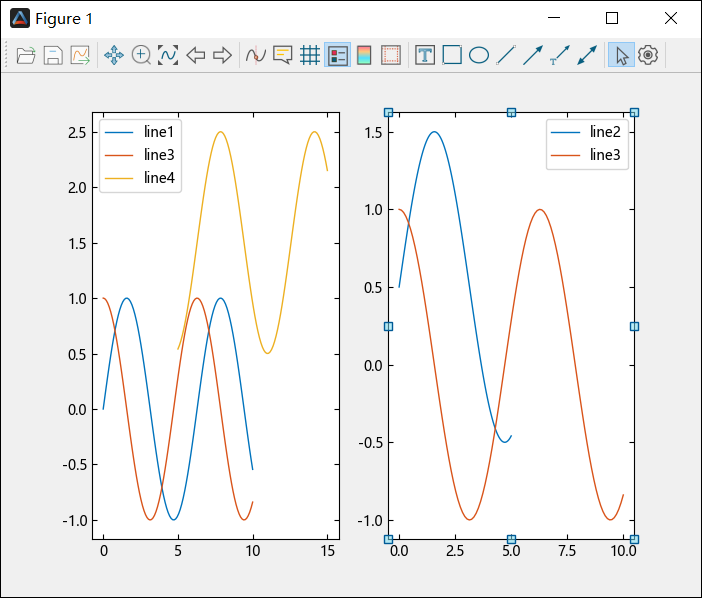
Task: Select the rectangle drawing tool
Action: point(452,55)
